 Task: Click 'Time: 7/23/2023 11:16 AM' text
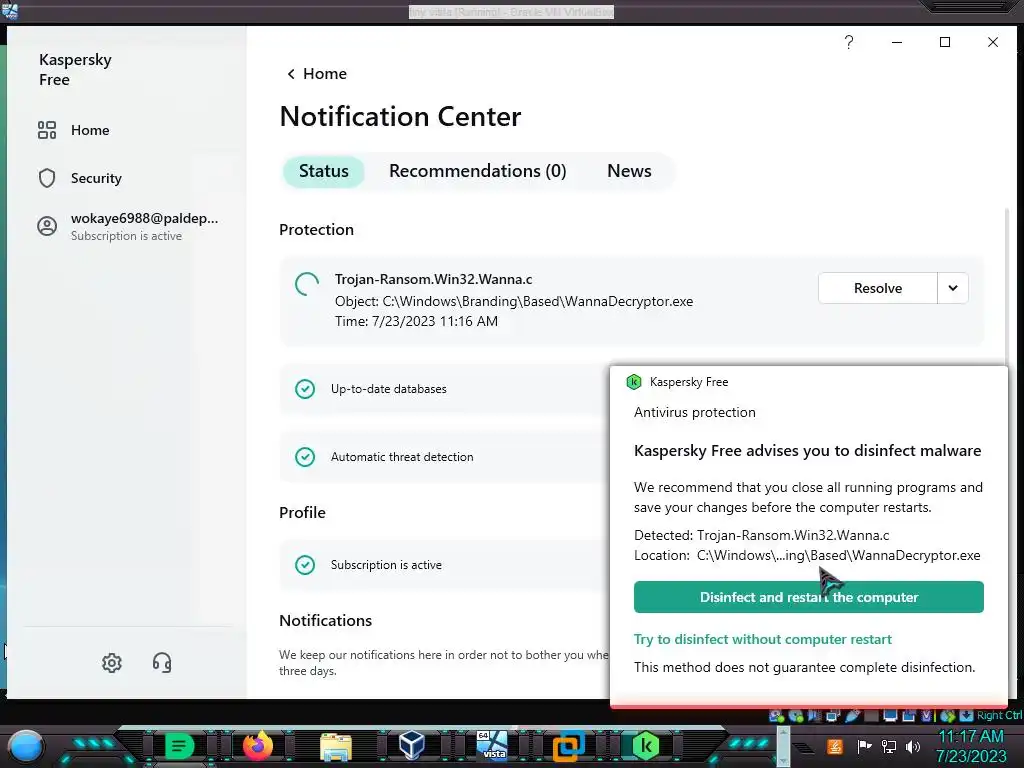[x=417, y=321]
